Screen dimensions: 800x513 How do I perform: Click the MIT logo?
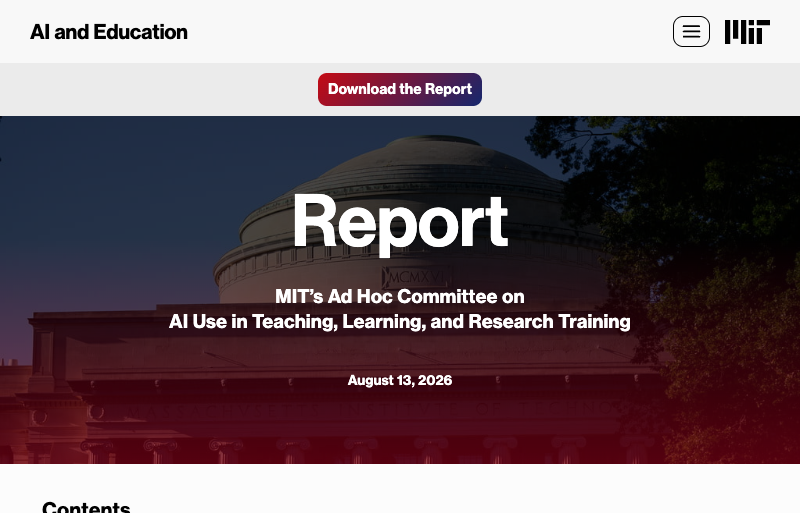(x=747, y=32)
